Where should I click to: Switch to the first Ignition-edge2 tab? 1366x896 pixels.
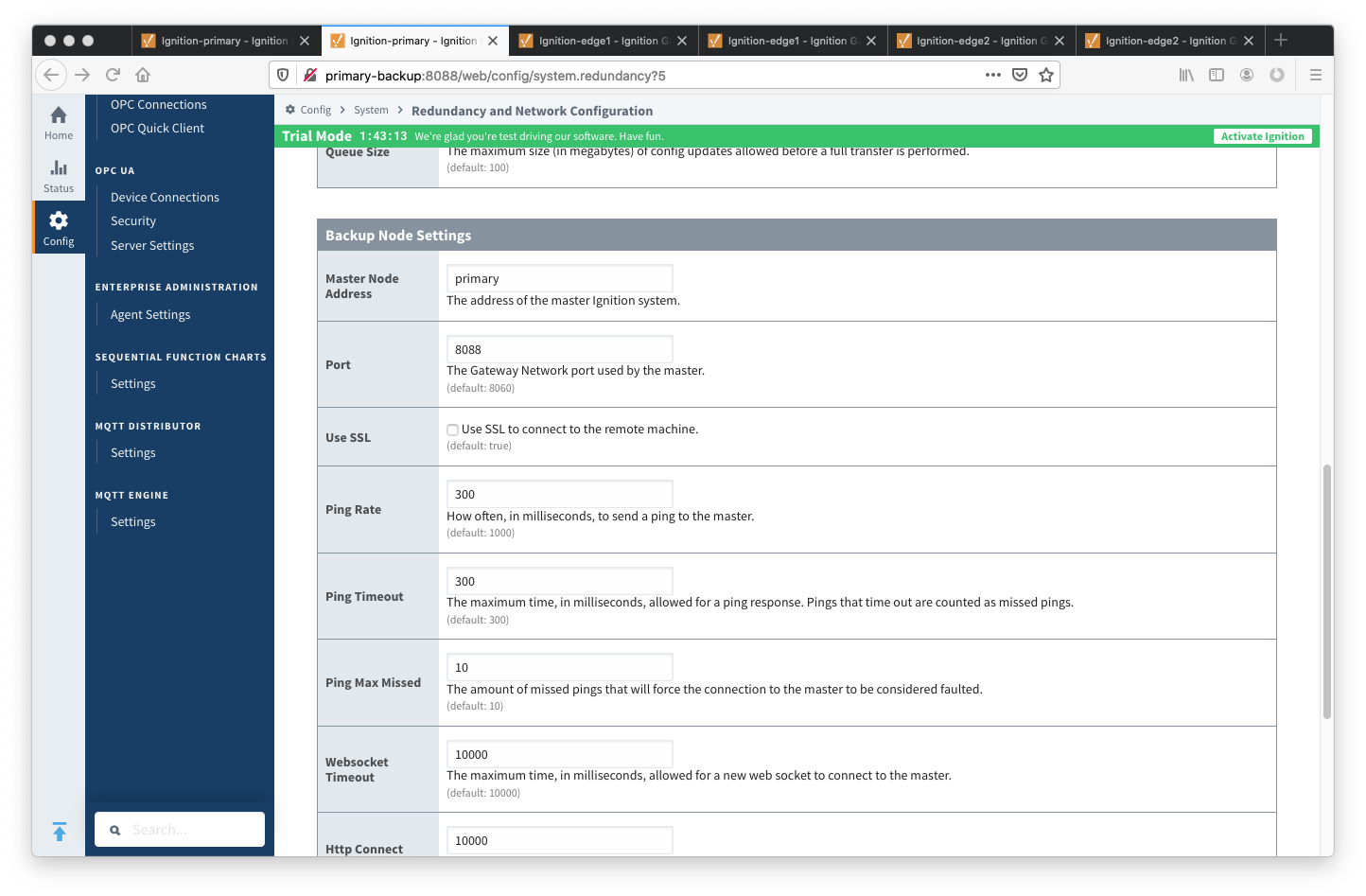click(x=980, y=41)
